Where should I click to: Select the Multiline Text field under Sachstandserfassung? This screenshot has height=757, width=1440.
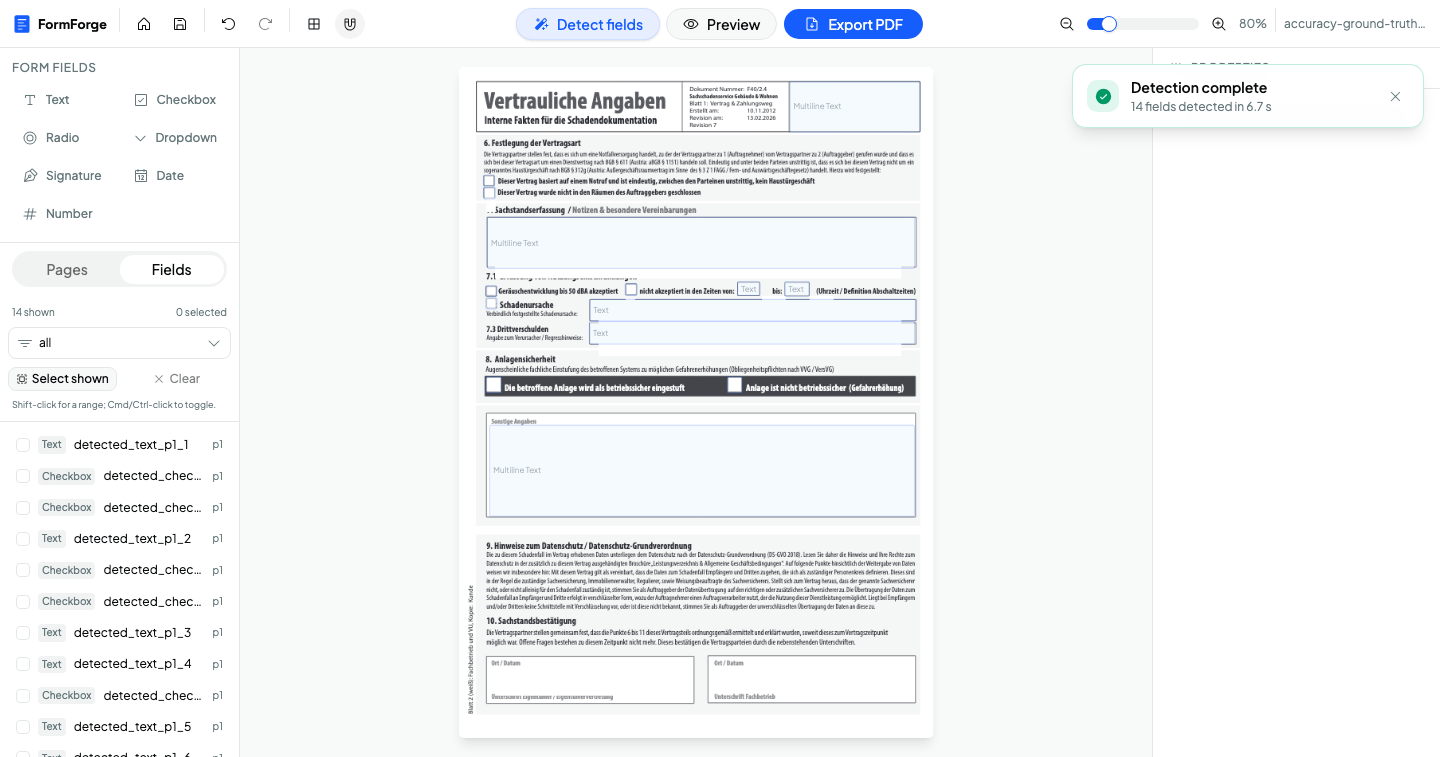[701, 243]
